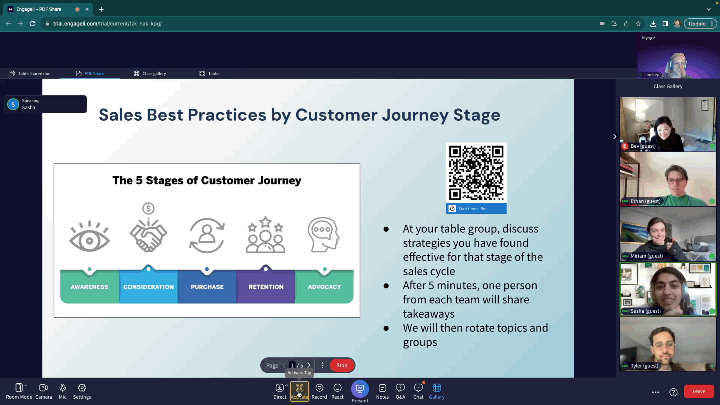
Task: Toggle the Mic in bottom toolbar
Action: (61, 389)
